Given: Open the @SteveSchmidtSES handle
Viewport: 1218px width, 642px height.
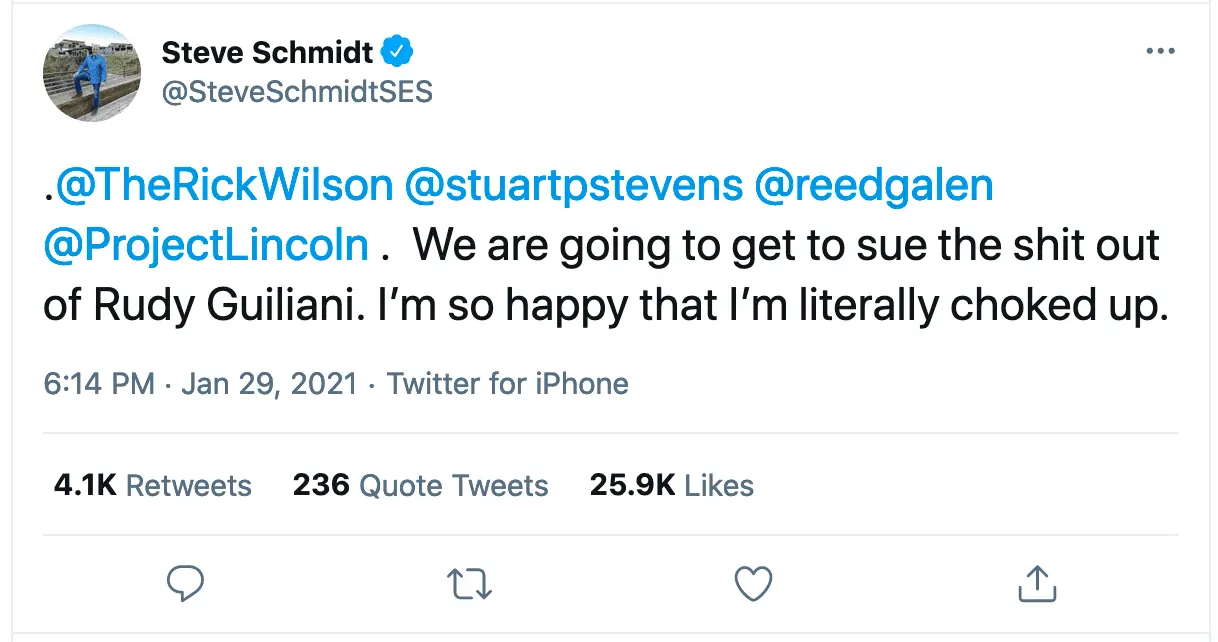Looking at the screenshot, I should [297, 92].
